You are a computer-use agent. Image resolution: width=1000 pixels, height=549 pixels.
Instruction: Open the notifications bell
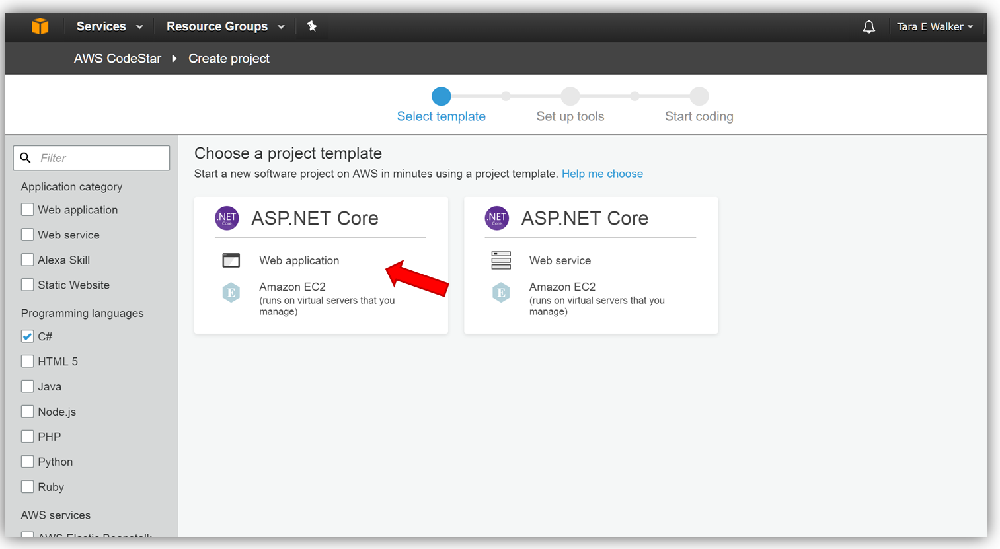(869, 27)
